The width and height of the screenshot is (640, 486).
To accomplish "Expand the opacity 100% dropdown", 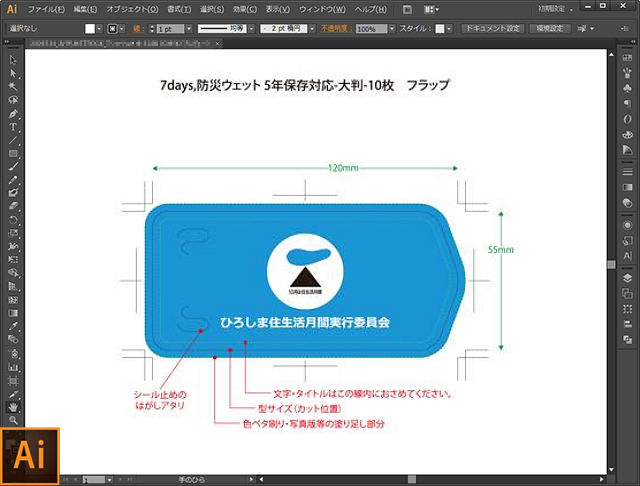I will tap(392, 29).
